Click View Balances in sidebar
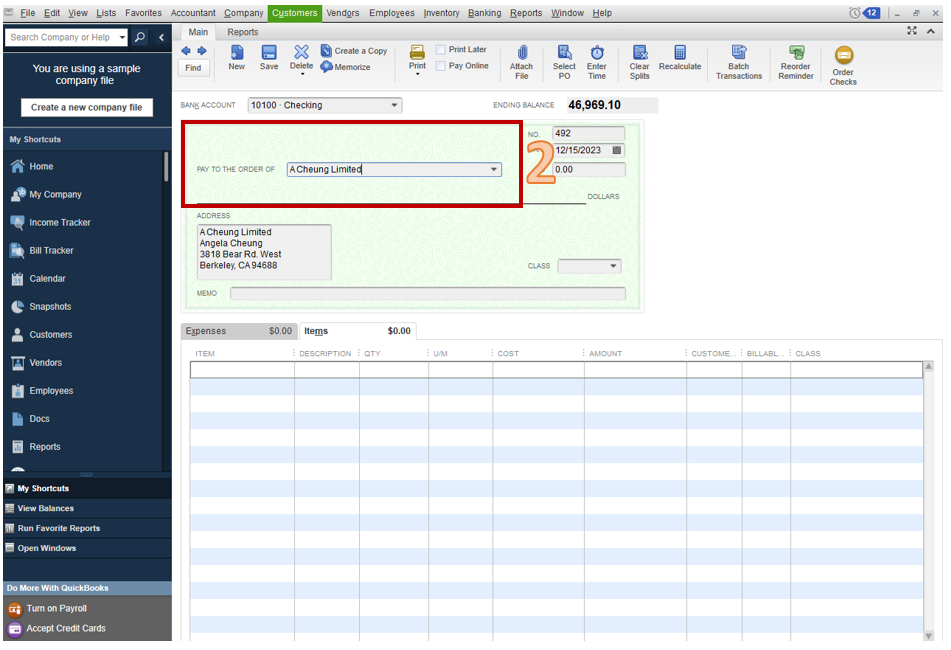The width and height of the screenshot is (951, 650). (x=45, y=509)
